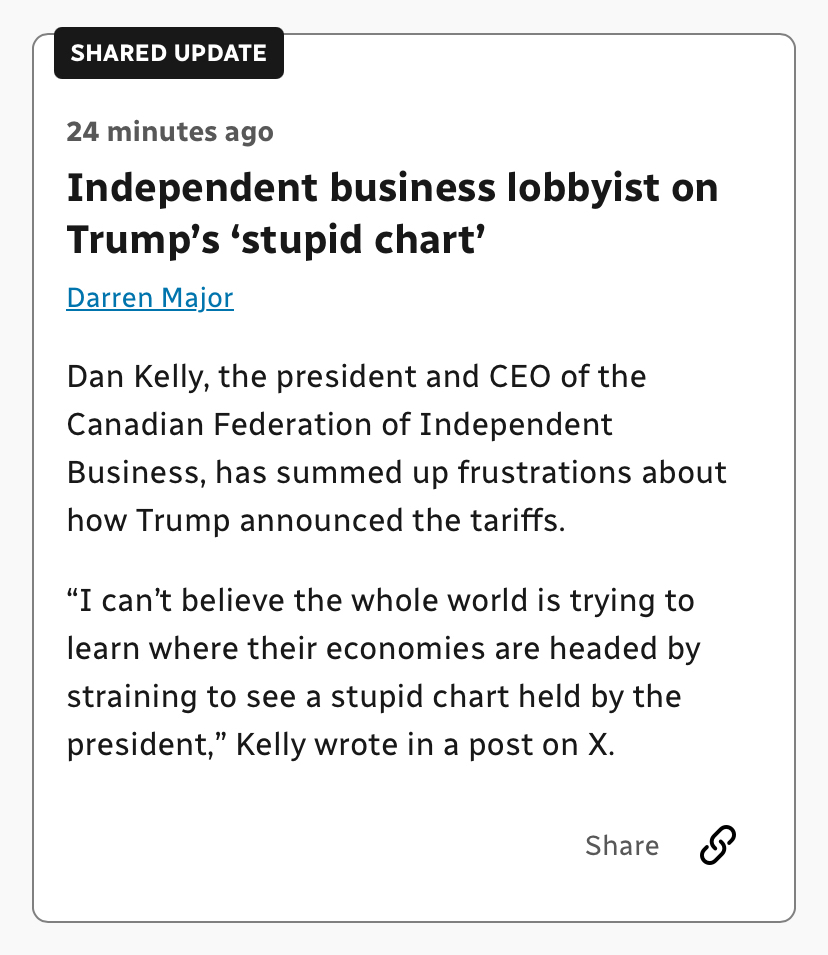Click the headline about Trump's 'stupid chart'
Image resolution: width=828 pixels, height=955 pixels.
pyautogui.click(x=392, y=213)
